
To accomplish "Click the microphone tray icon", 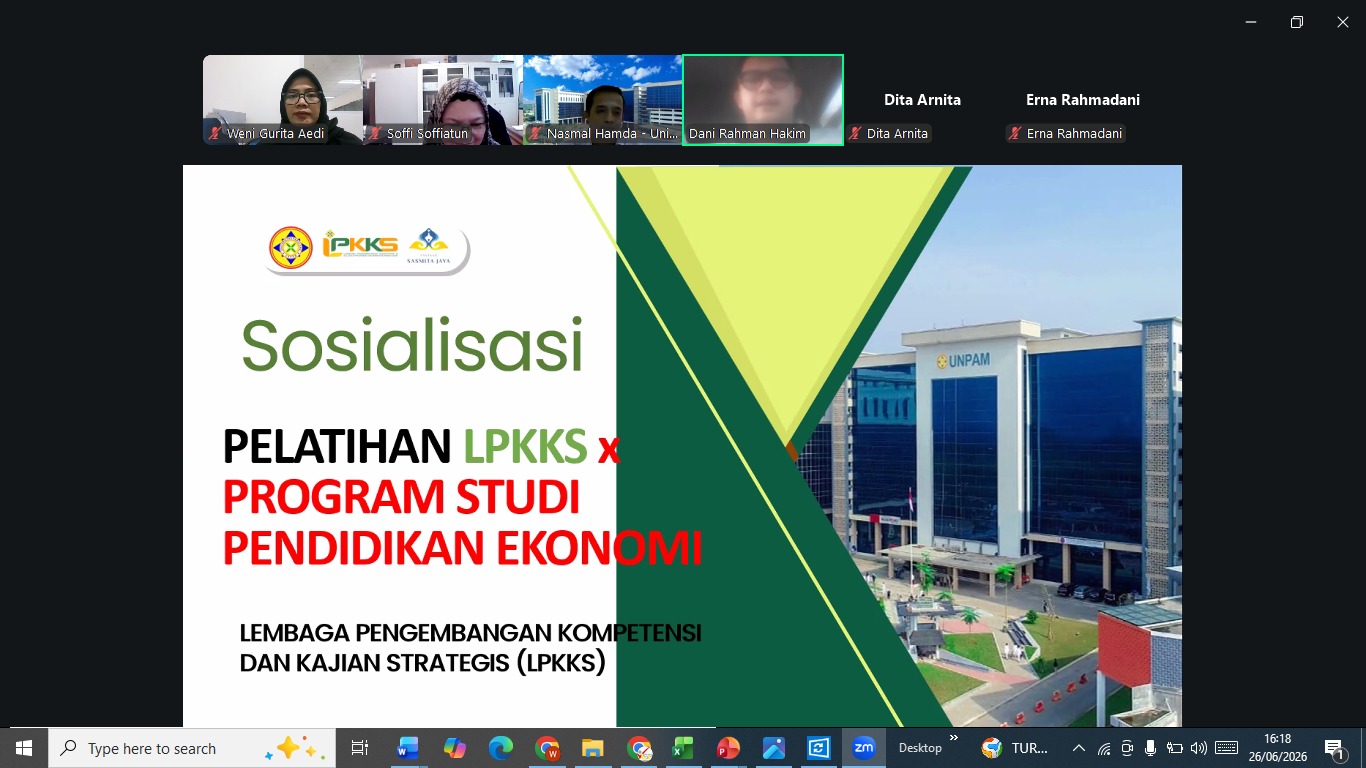I will pos(1151,748).
